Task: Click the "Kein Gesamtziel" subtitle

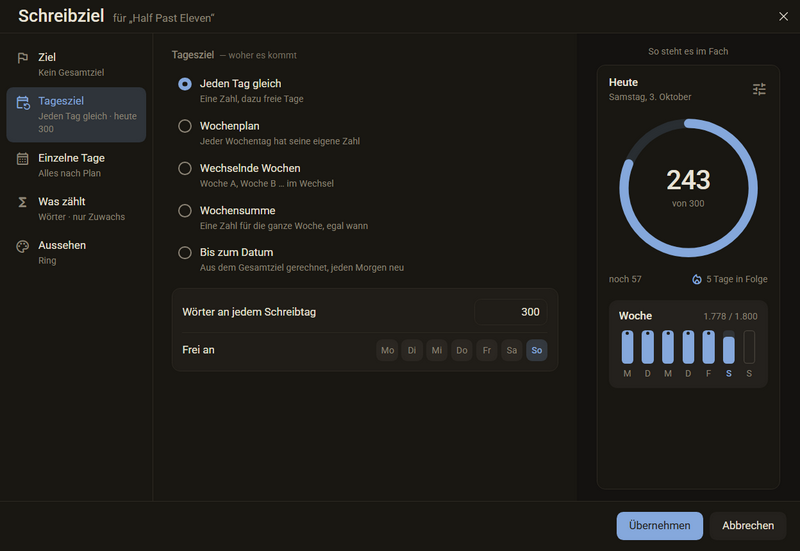Action: (71, 72)
